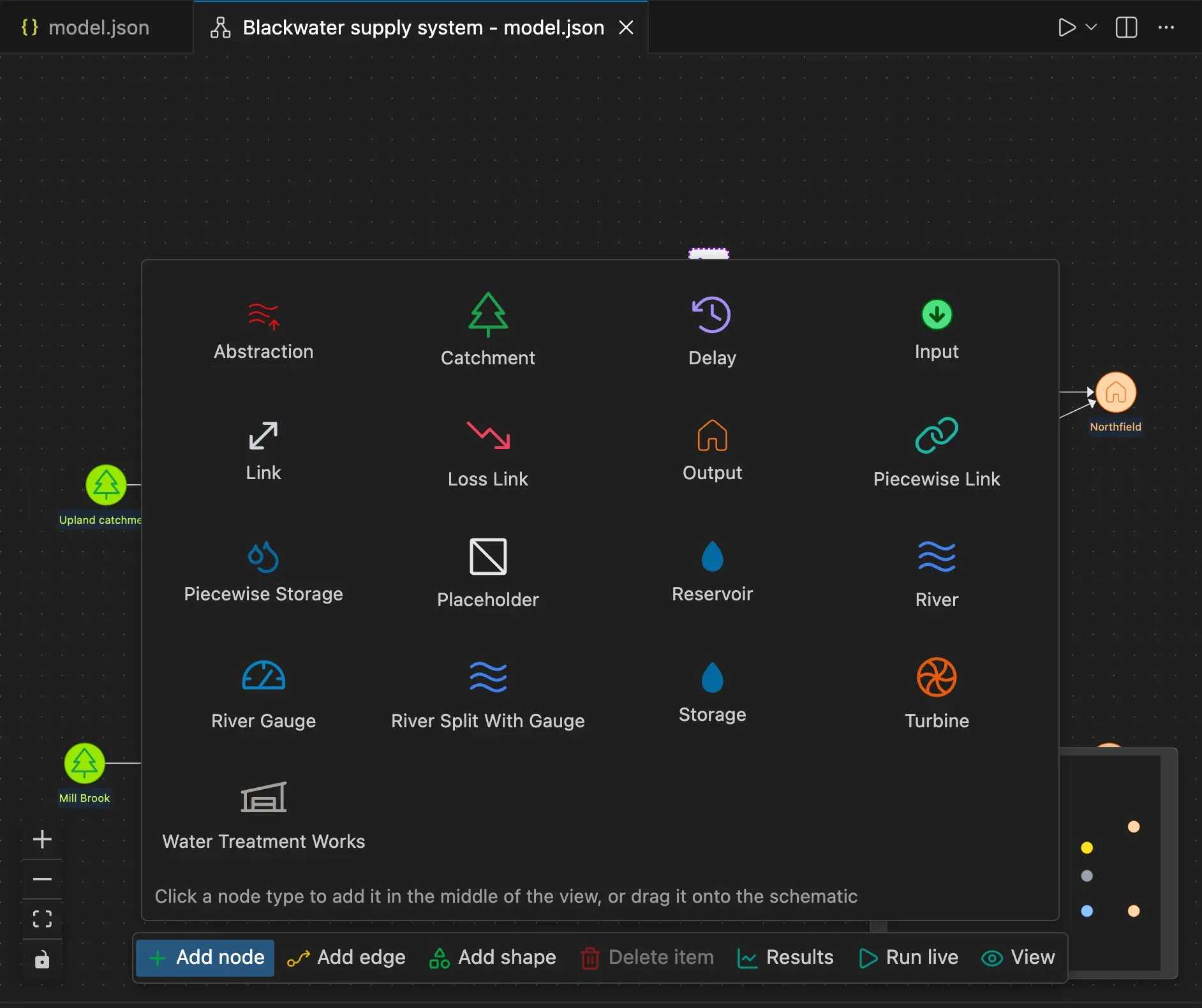Fit the schematic to view
The image size is (1202, 1008).
pyautogui.click(x=42, y=919)
